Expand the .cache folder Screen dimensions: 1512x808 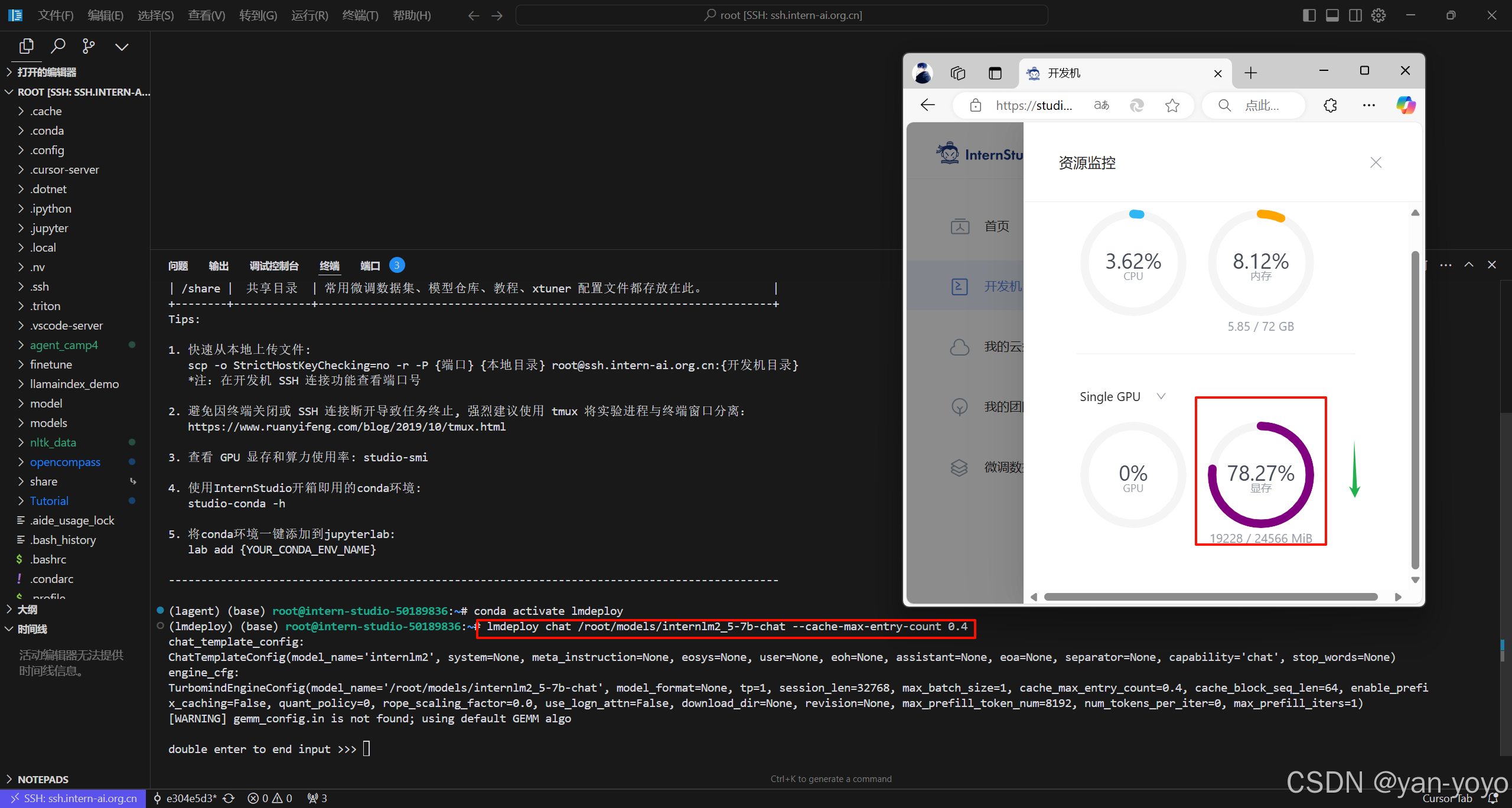pos(45,110)
